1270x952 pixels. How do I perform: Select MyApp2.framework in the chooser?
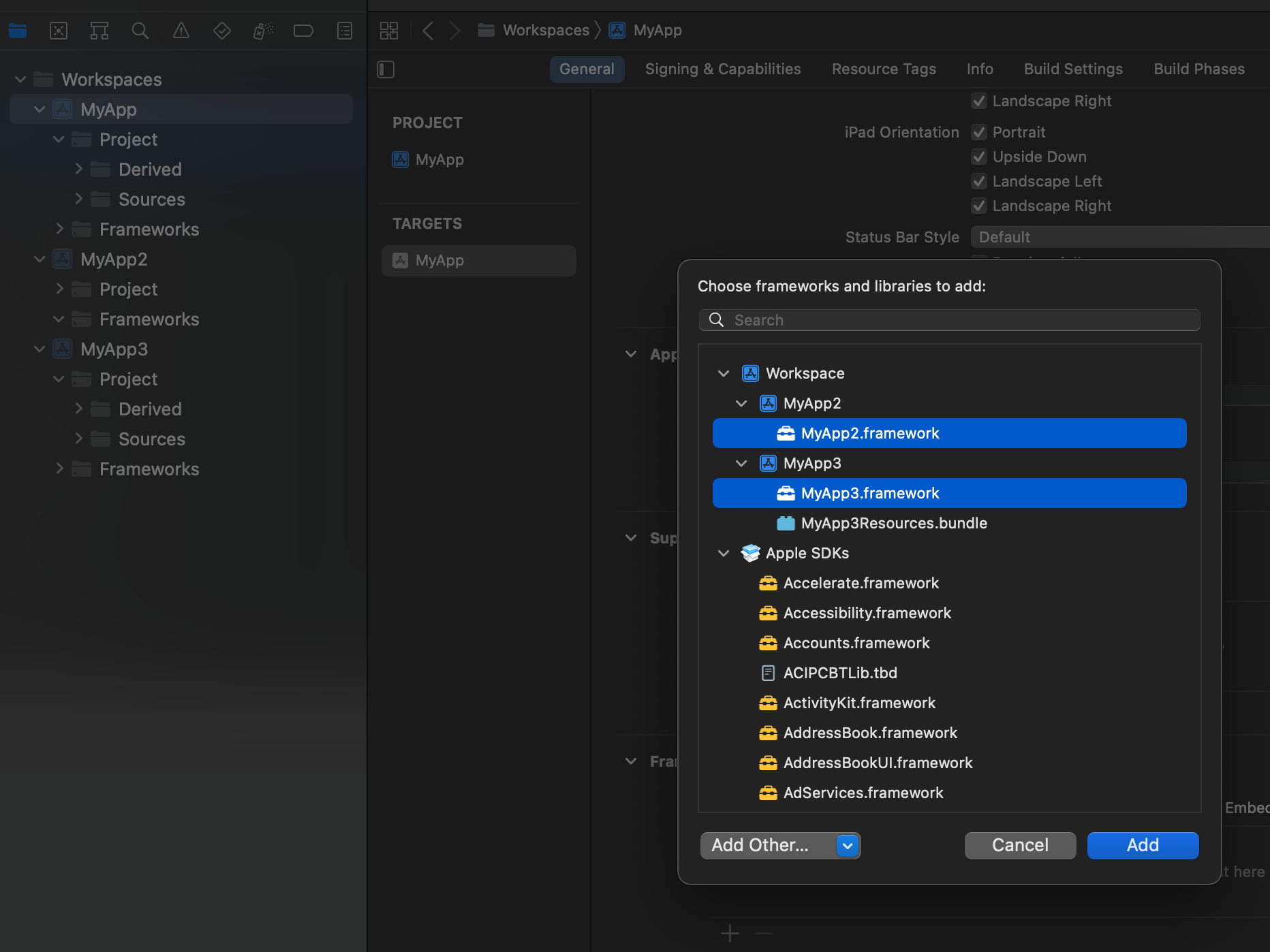950,433
